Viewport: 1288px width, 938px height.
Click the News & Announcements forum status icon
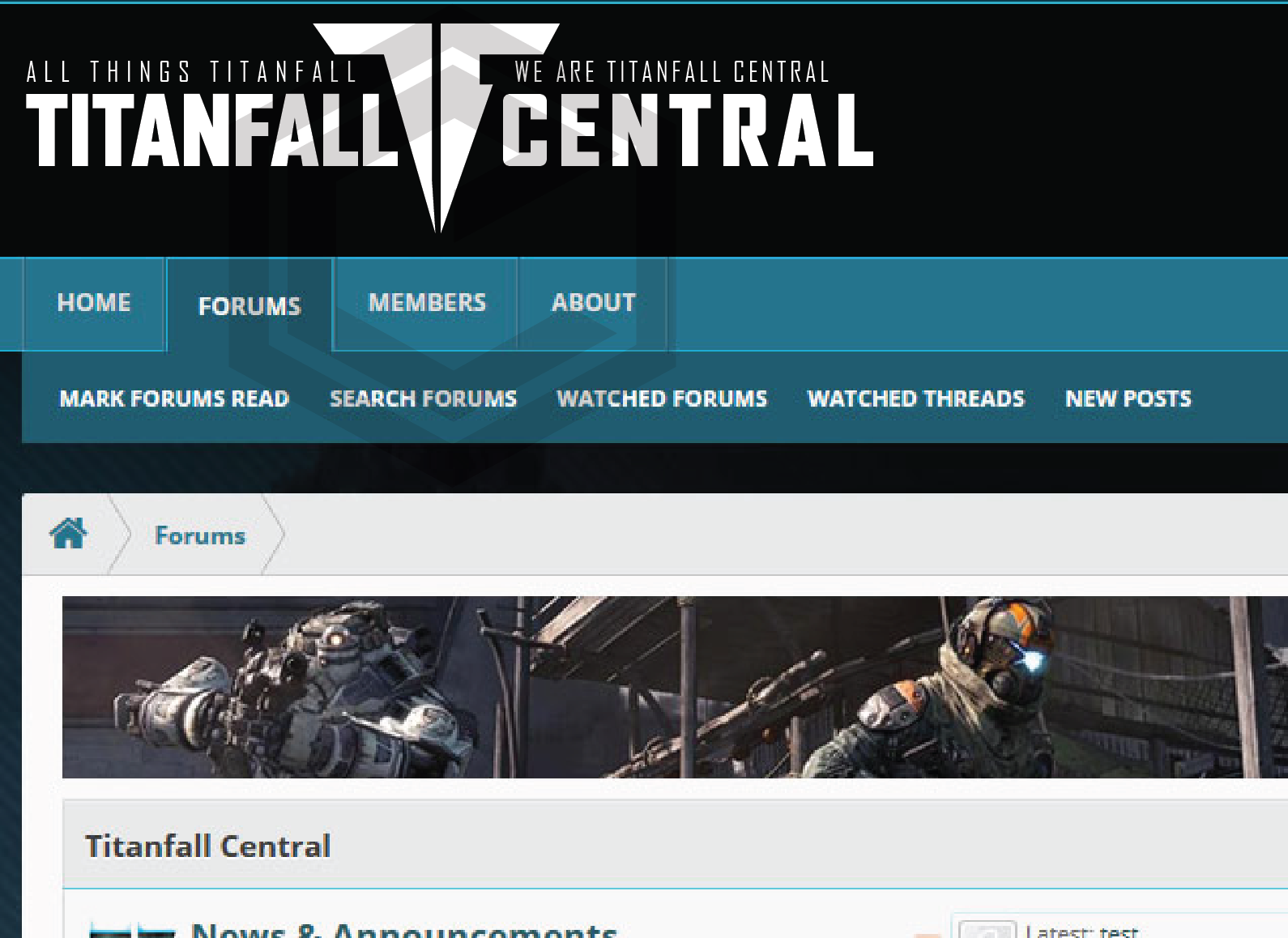(x=132, y=931)
